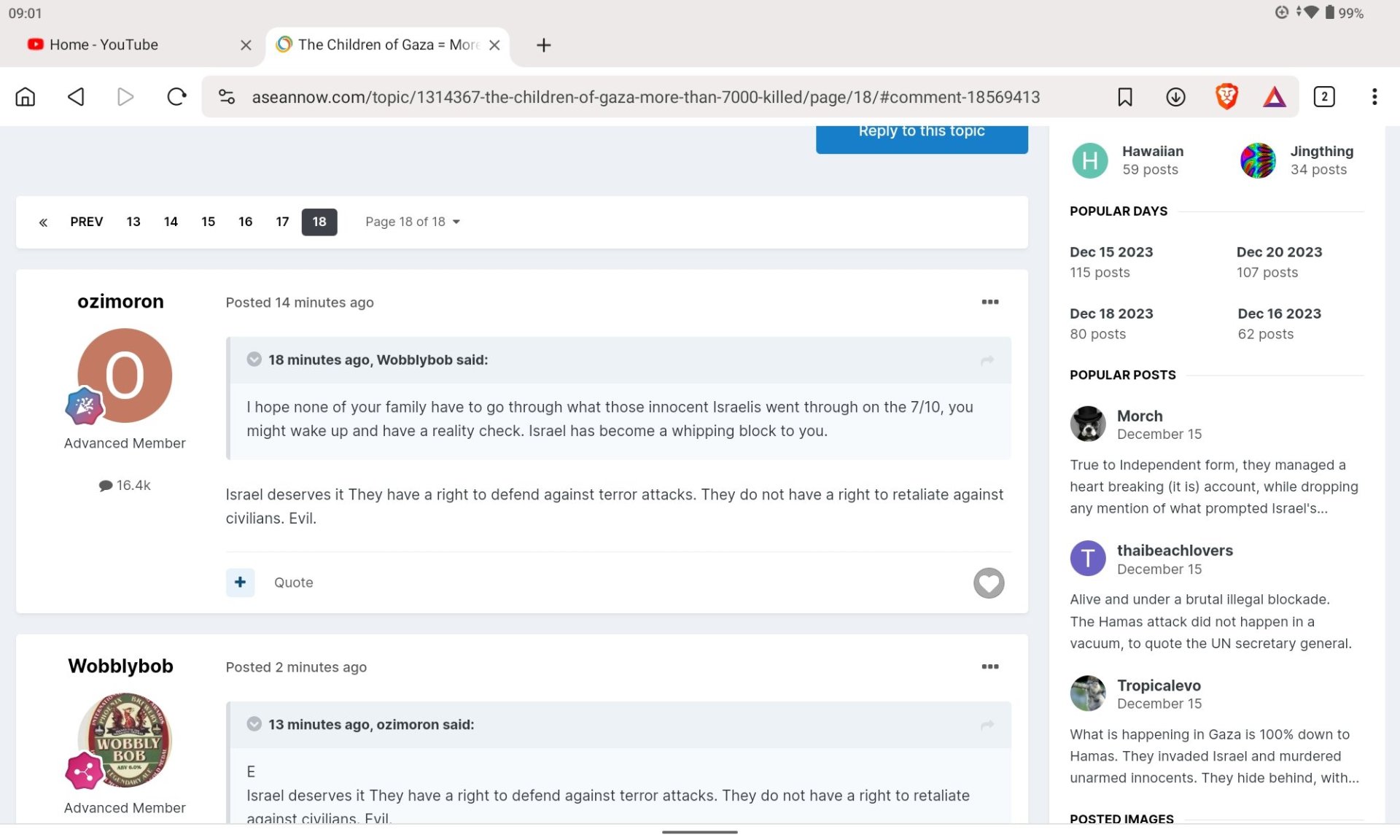
Task: Click the bookmark page icon
Action: pyautogui.click(x=1124, y=97)
